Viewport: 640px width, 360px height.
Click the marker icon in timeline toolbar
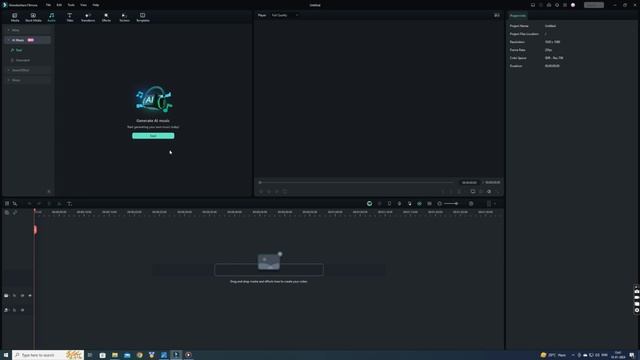389,203
